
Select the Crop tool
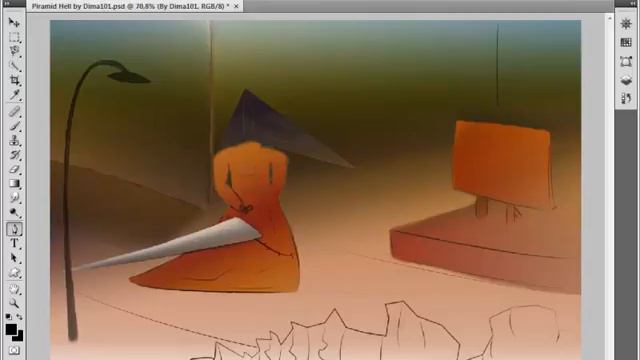[14, 80]
